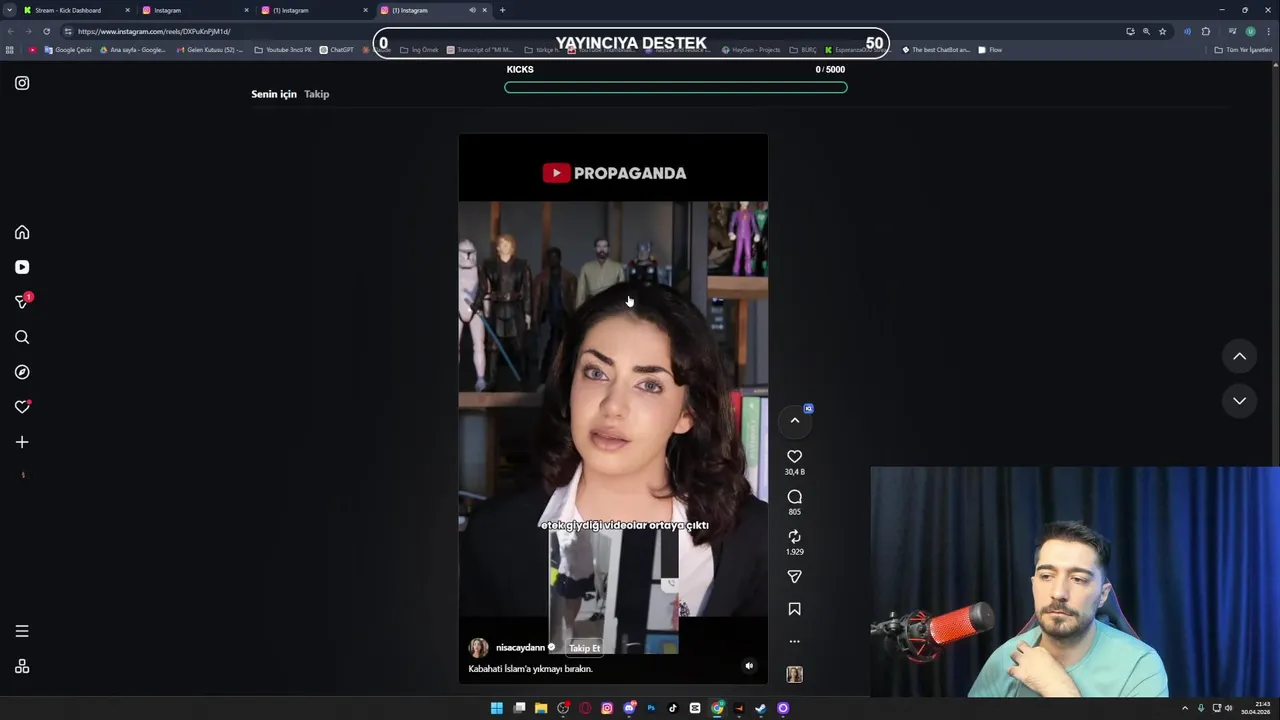Open the reel comments bubble icon

pos(795,497)
